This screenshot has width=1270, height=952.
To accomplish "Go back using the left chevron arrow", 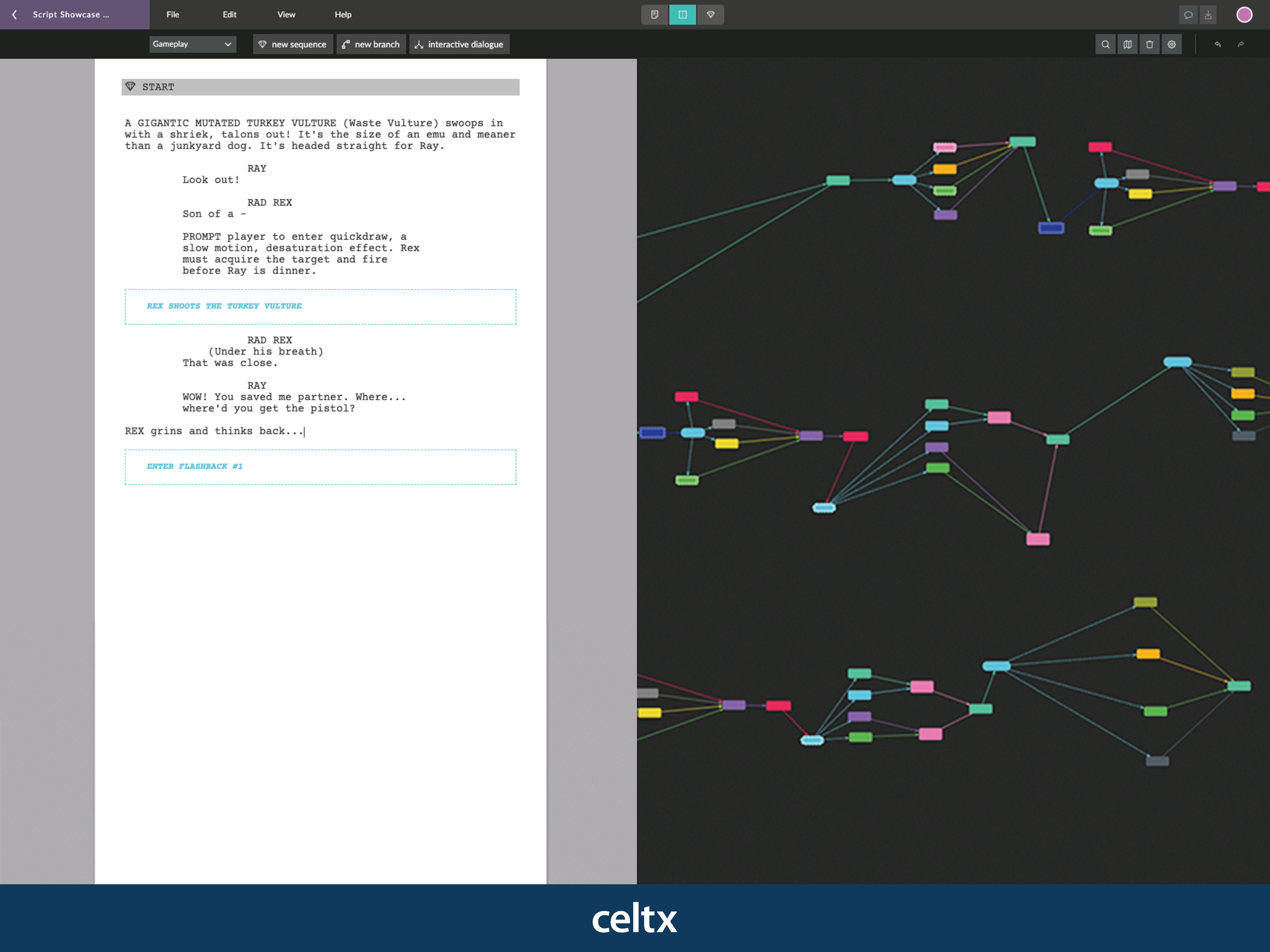I will point(14,15).
